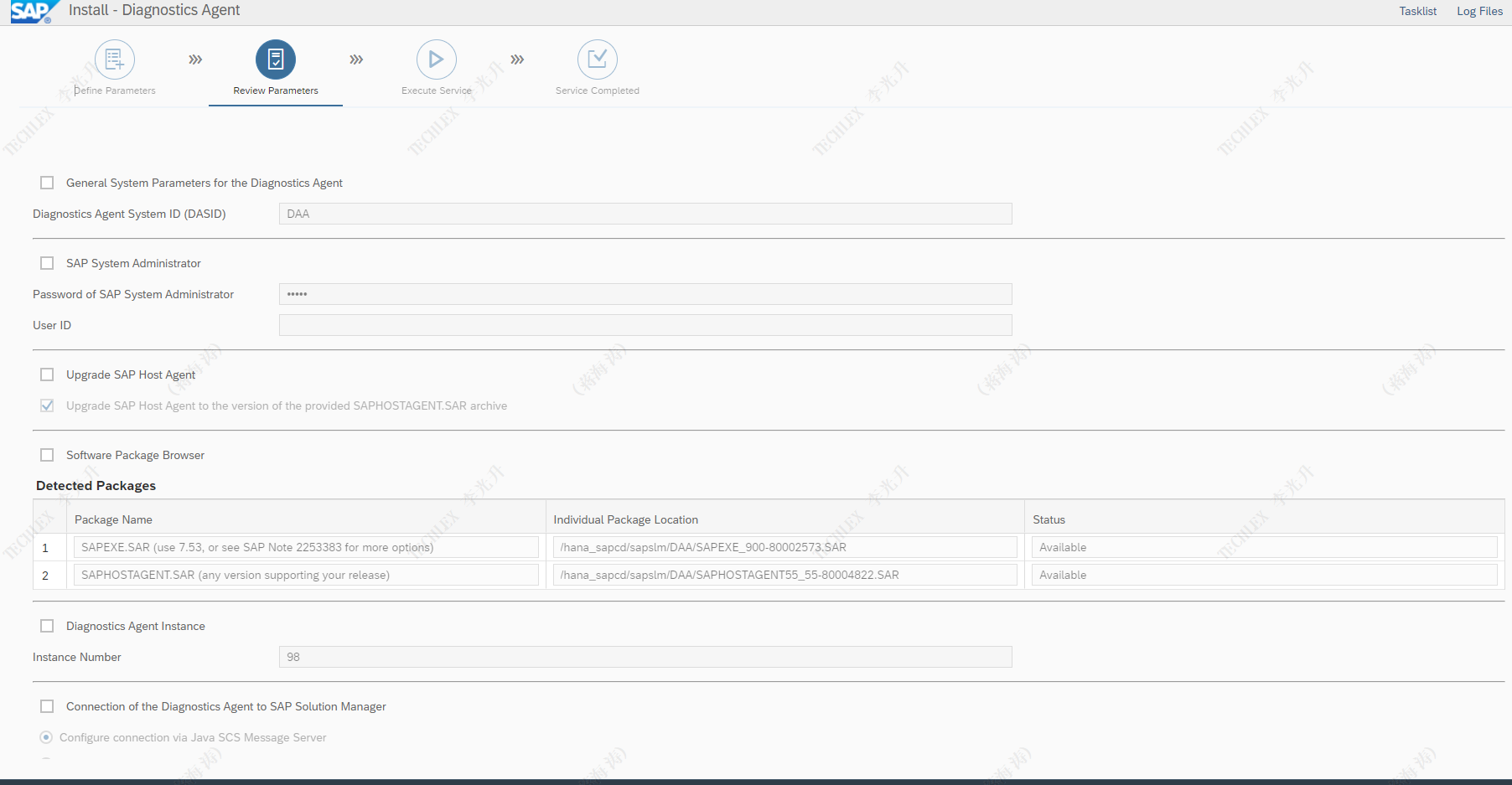1512x785 pixels.
Task: Tick the SAP System Administrator checkbox
Action: click(x=47, y=263)
